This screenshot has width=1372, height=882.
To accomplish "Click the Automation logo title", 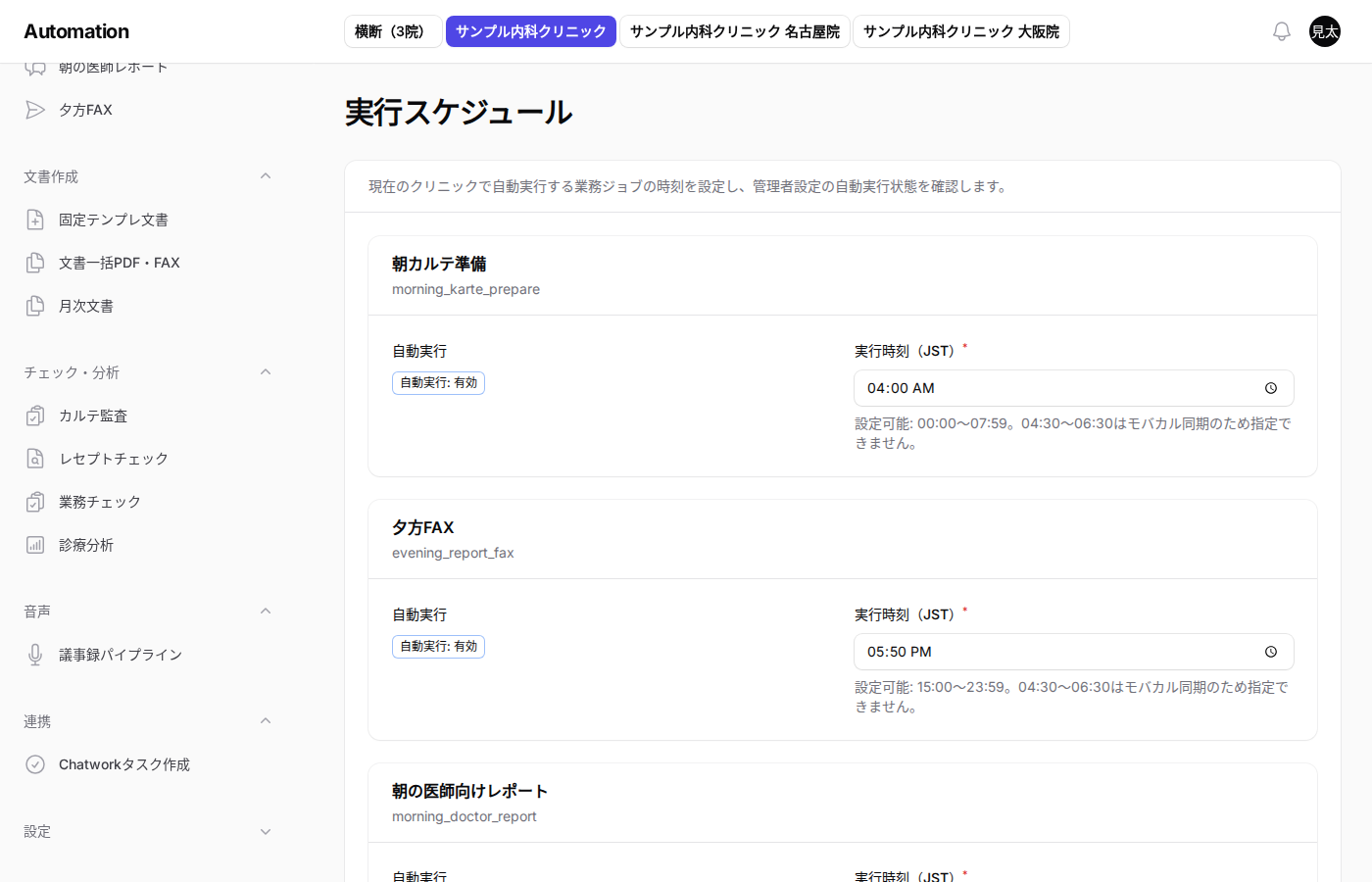I will click(76, 31).
